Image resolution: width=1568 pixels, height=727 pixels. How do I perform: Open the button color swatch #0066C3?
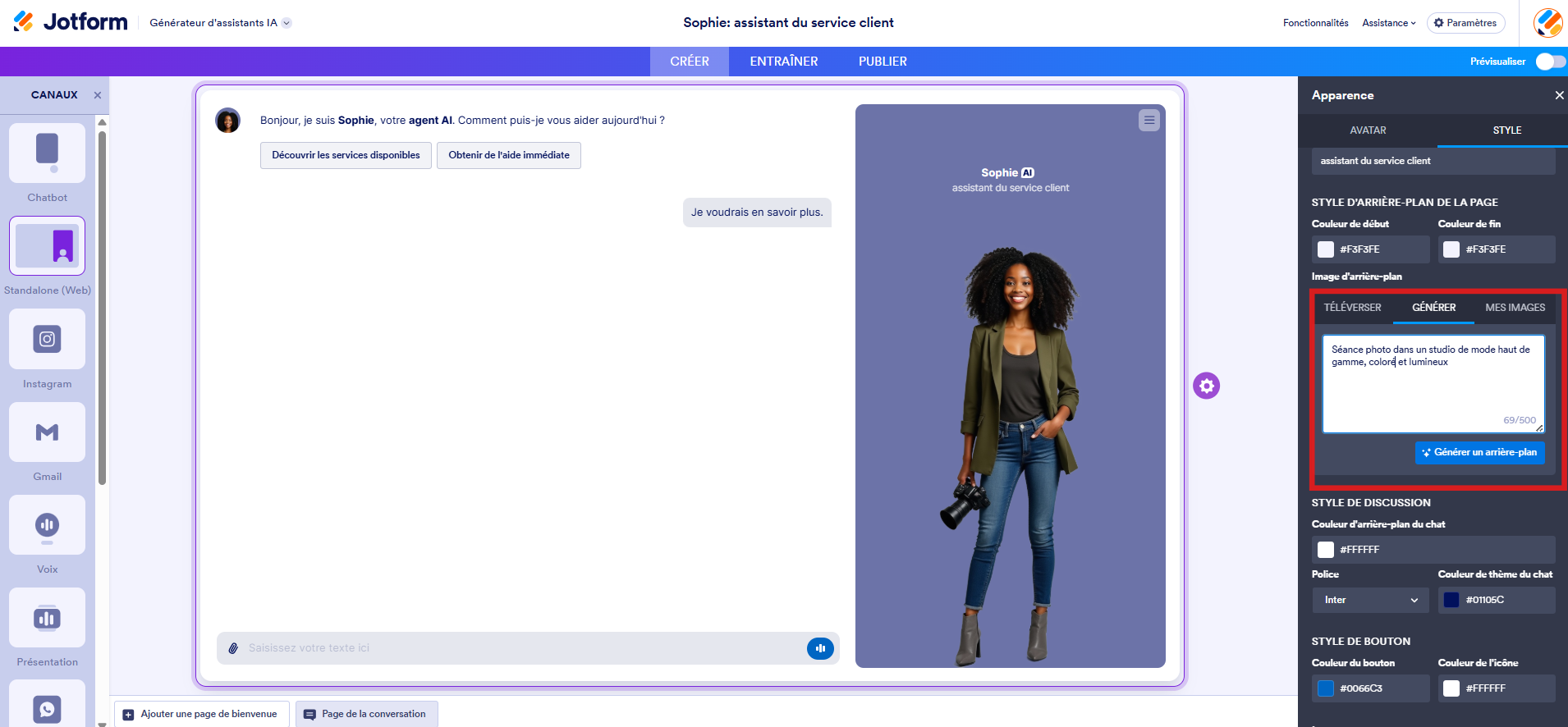pyautogui.click(x=1326, y=688)
